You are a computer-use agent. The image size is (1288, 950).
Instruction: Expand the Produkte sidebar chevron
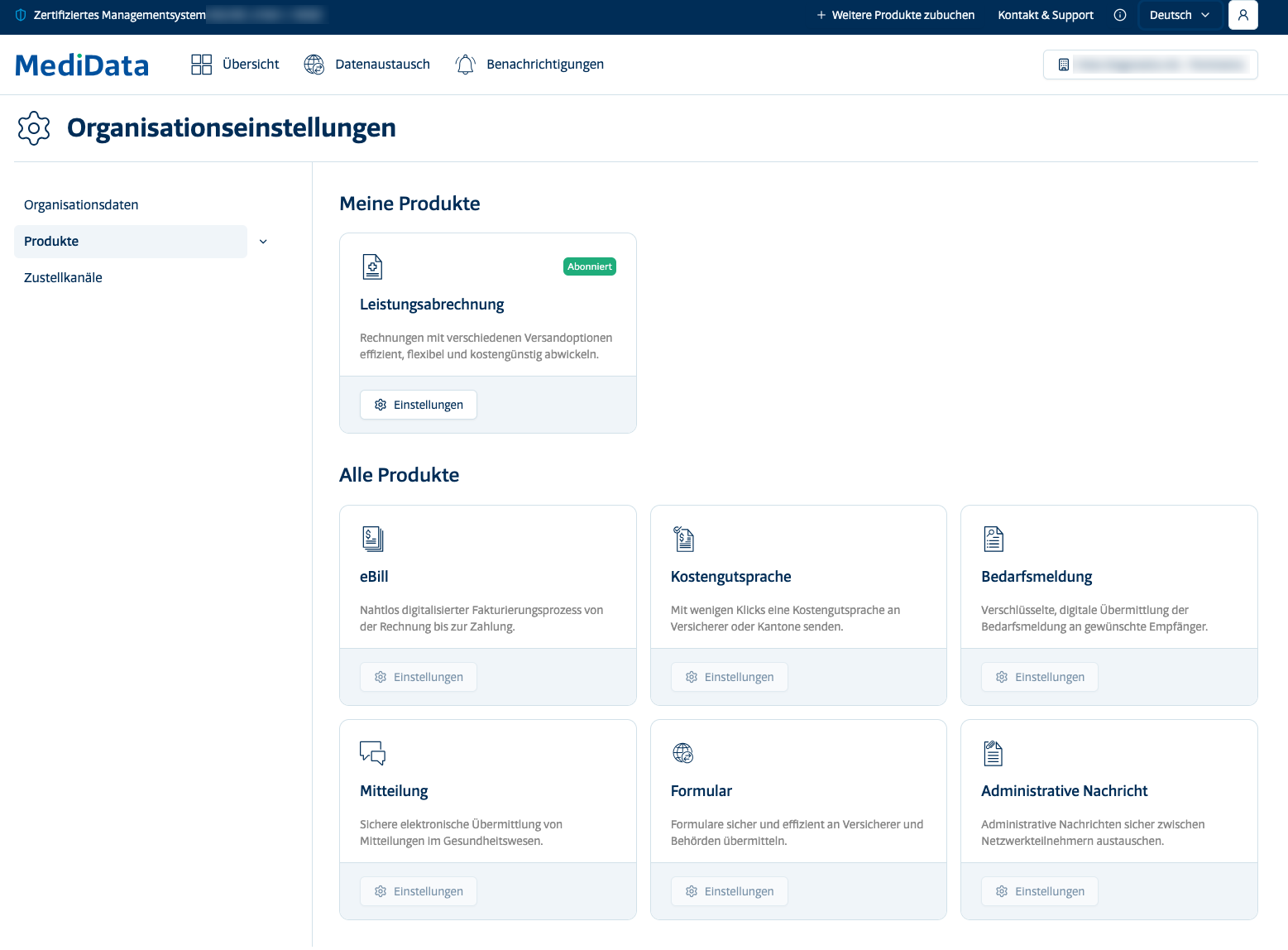click(x=263, y=242)
